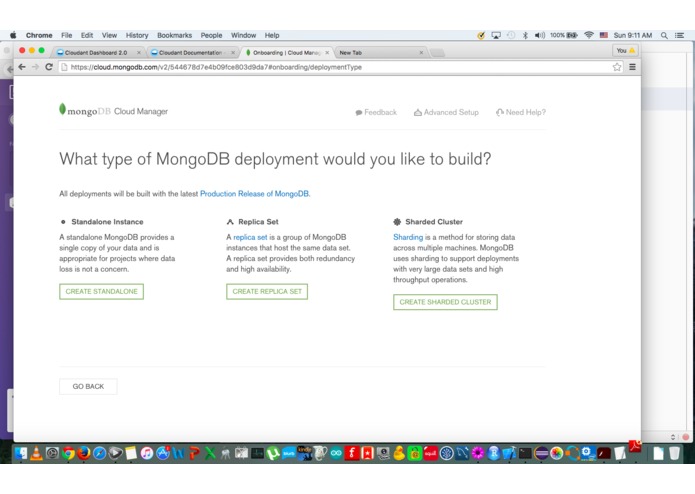Open the People menu

(x=211, y=35)
